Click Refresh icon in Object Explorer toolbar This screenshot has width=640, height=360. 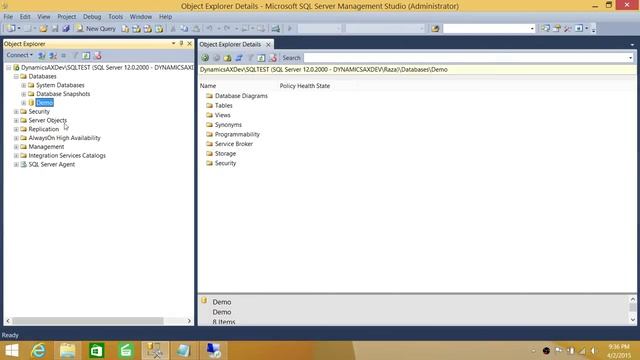click(x=86, y=56)
